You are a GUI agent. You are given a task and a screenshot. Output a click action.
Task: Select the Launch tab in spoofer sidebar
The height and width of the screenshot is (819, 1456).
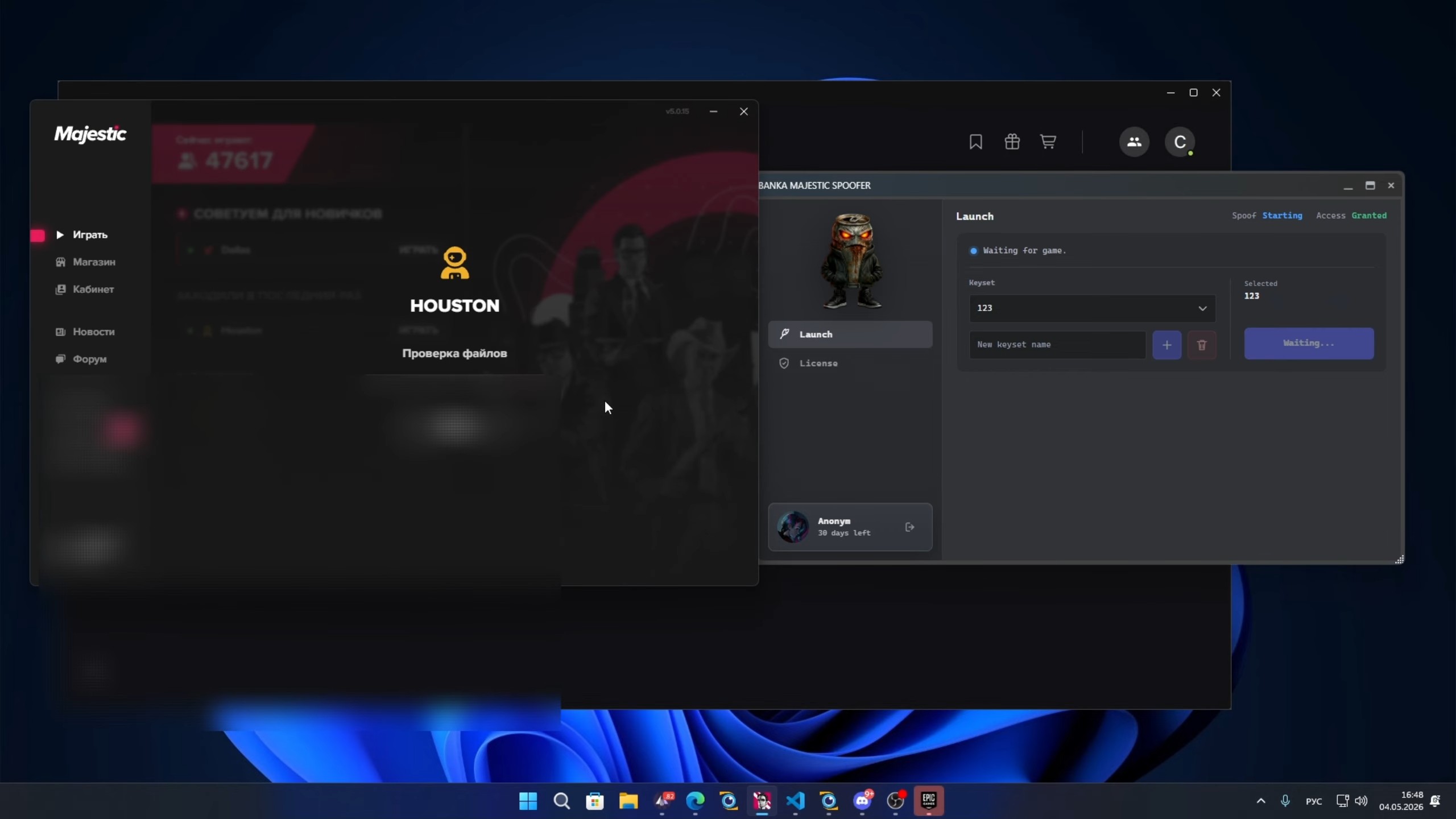click(x=850, y=334)
